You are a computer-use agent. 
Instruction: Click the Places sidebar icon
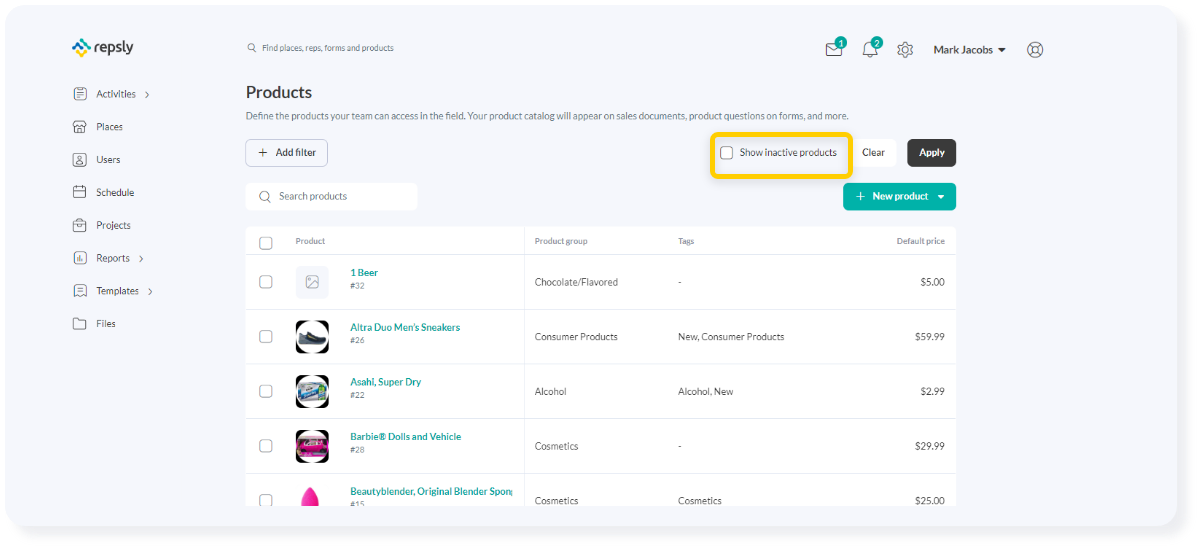point(80,127)
